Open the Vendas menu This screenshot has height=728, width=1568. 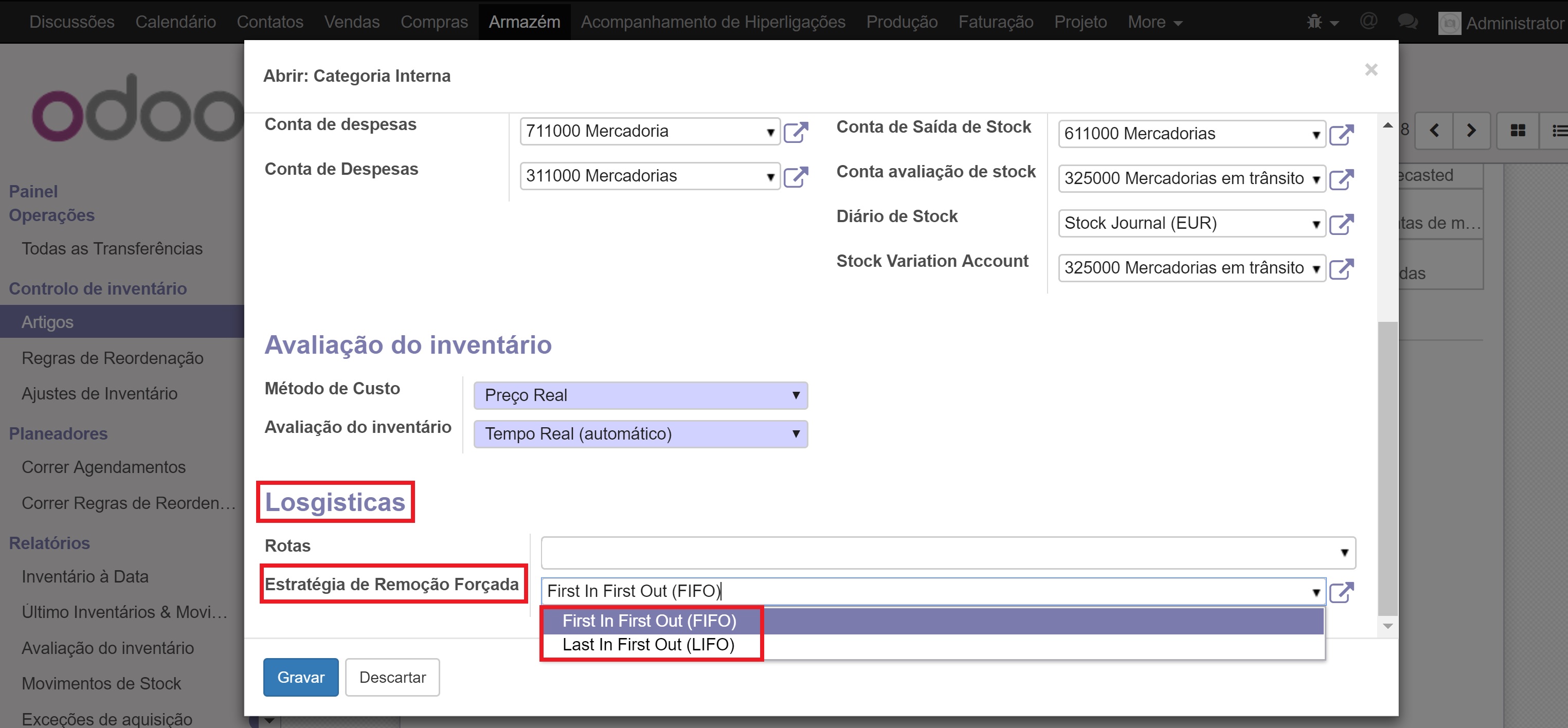click(x=351, y=22)
